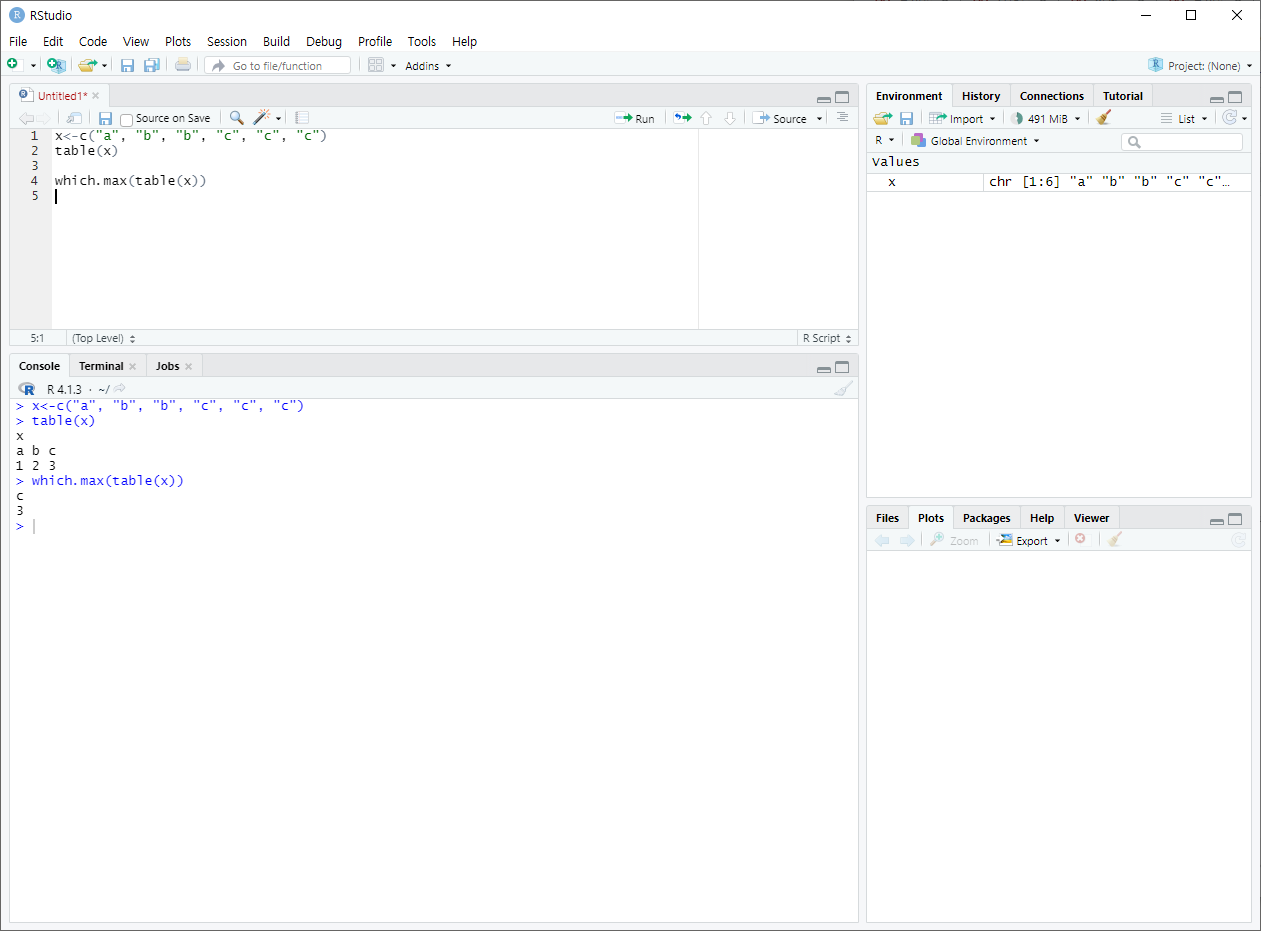The height and width of the screenshot is (931, 1261).
Task: Create a new project icon
Action: 56,65
